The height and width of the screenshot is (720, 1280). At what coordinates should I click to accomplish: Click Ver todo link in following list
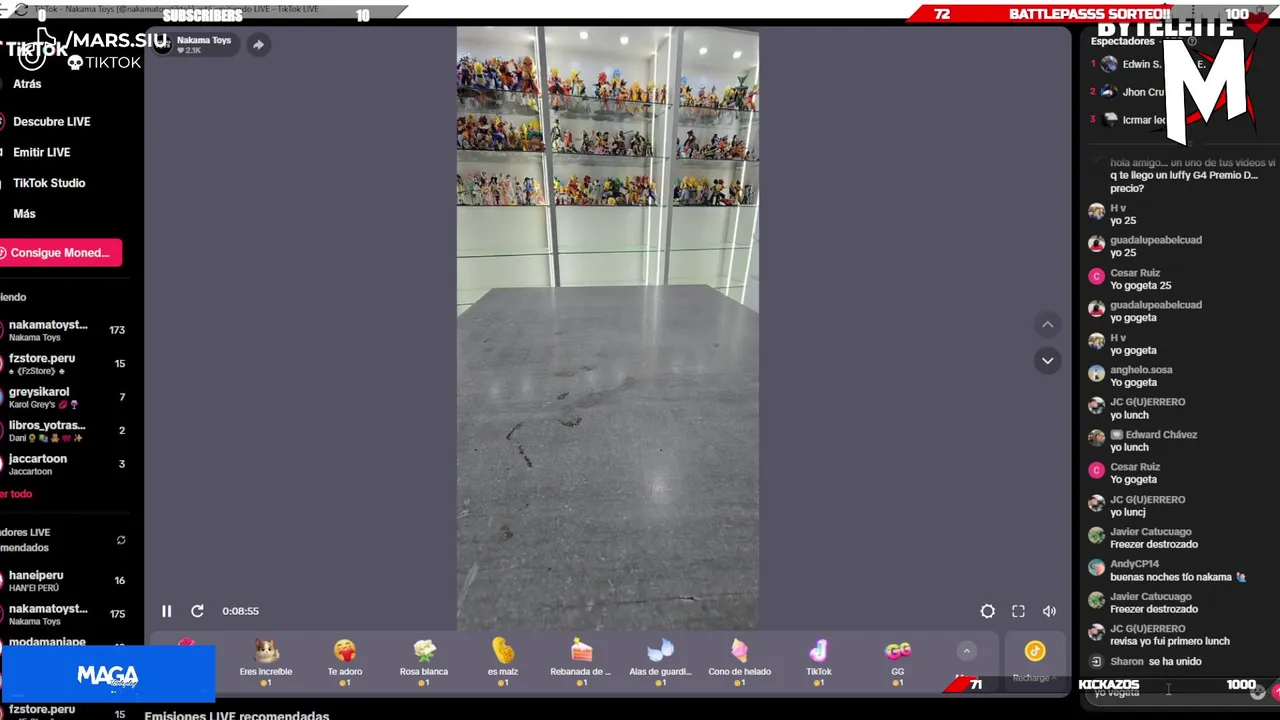16,494
